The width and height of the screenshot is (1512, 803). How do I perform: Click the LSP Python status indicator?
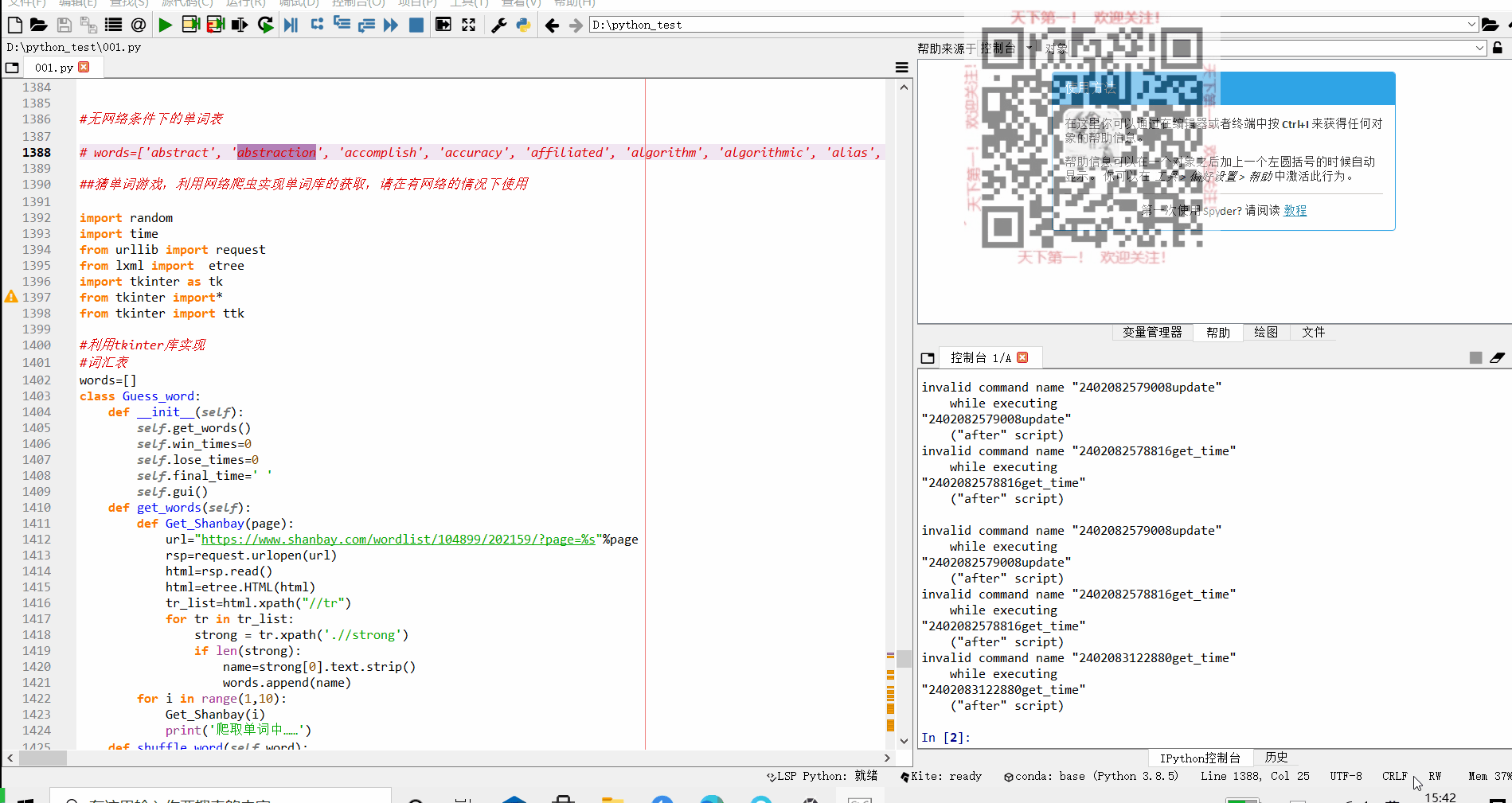822,776
